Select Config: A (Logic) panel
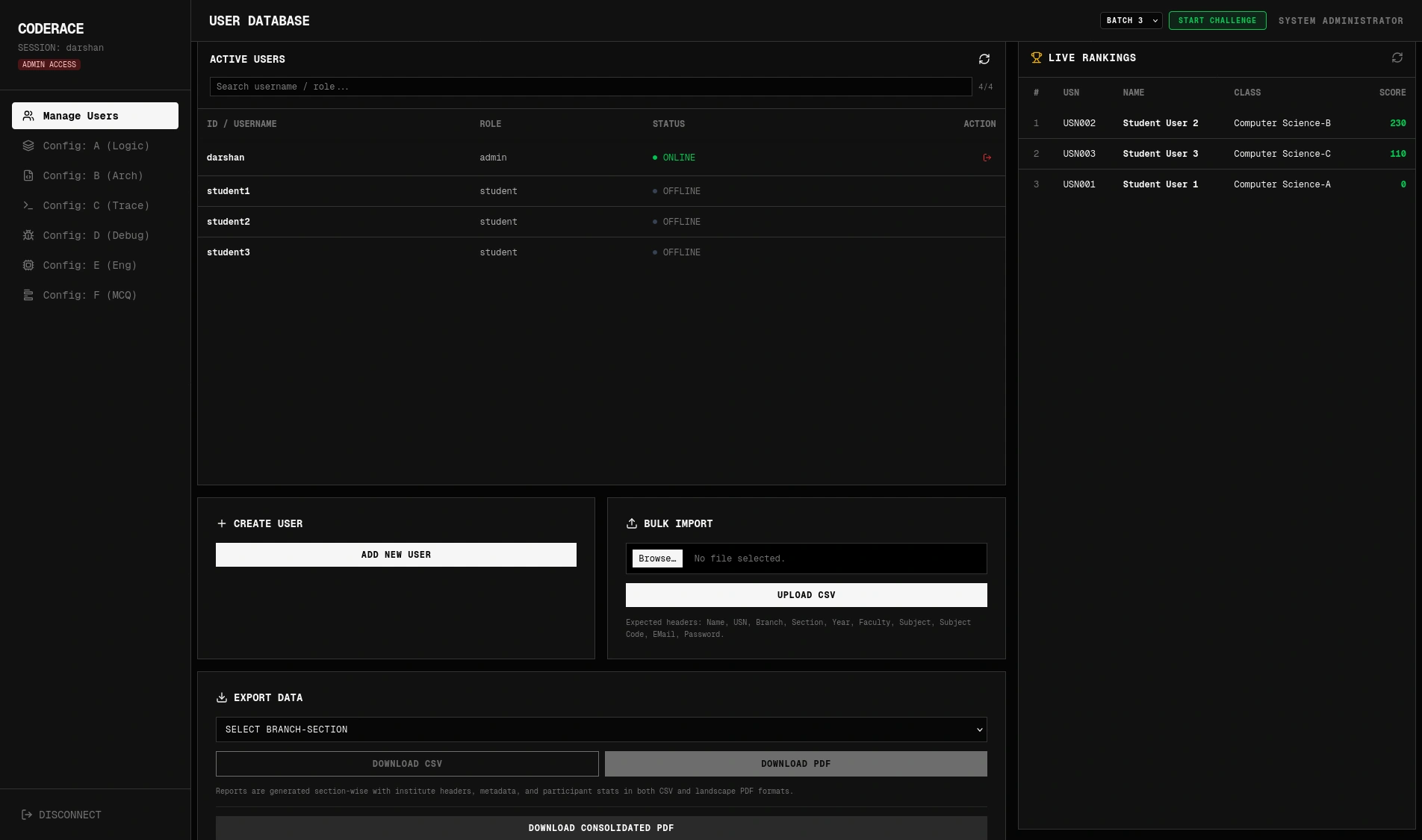 pos(96,146)
